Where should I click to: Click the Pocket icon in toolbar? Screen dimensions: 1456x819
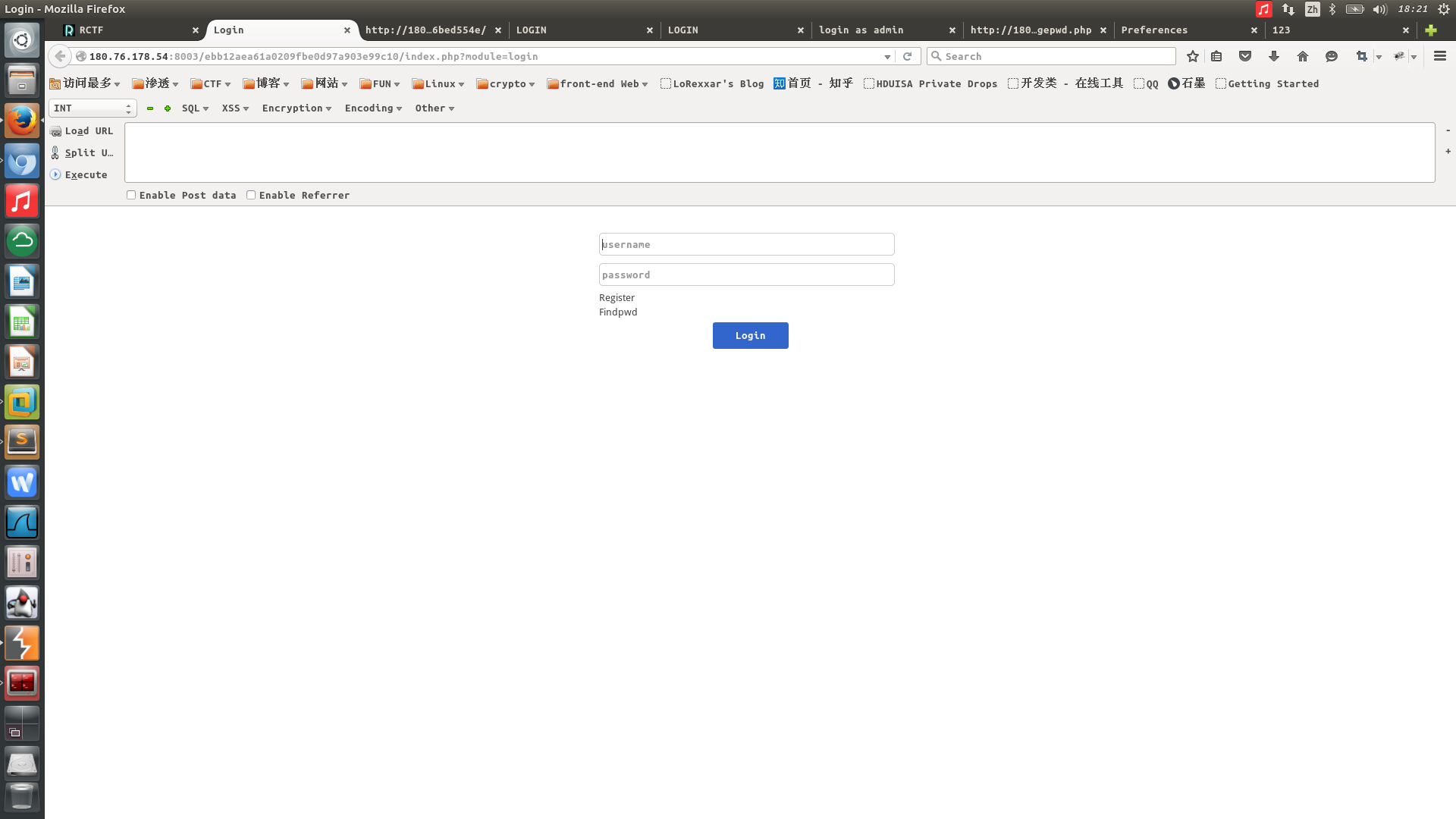tap(1245, 56)
